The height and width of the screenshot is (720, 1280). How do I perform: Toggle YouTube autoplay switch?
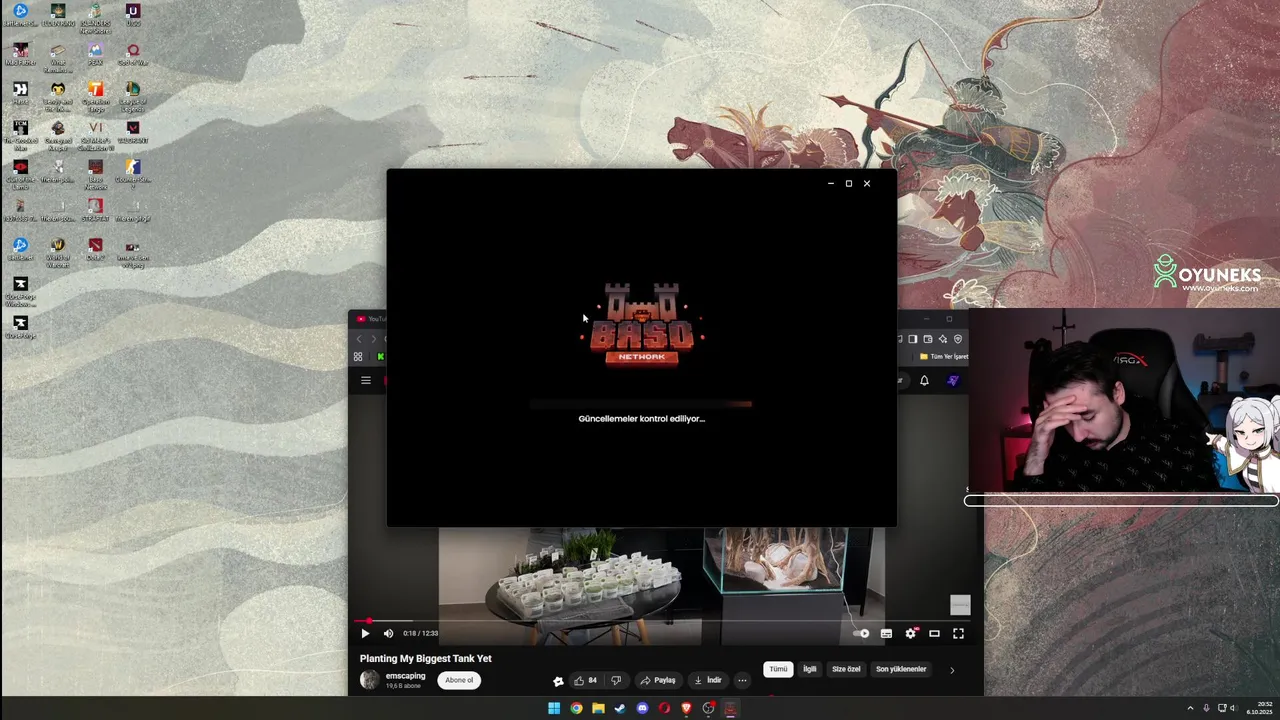(861, 633)
